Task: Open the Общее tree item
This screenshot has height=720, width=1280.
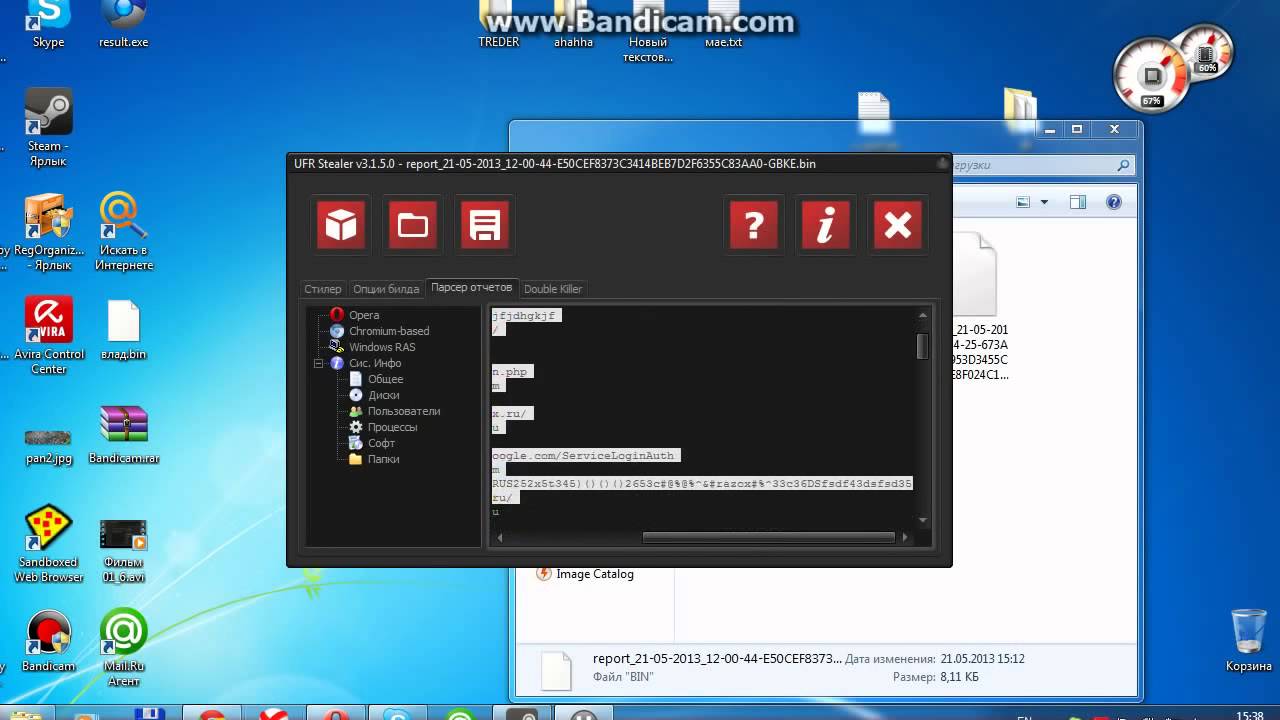Action: pos(385,379)
